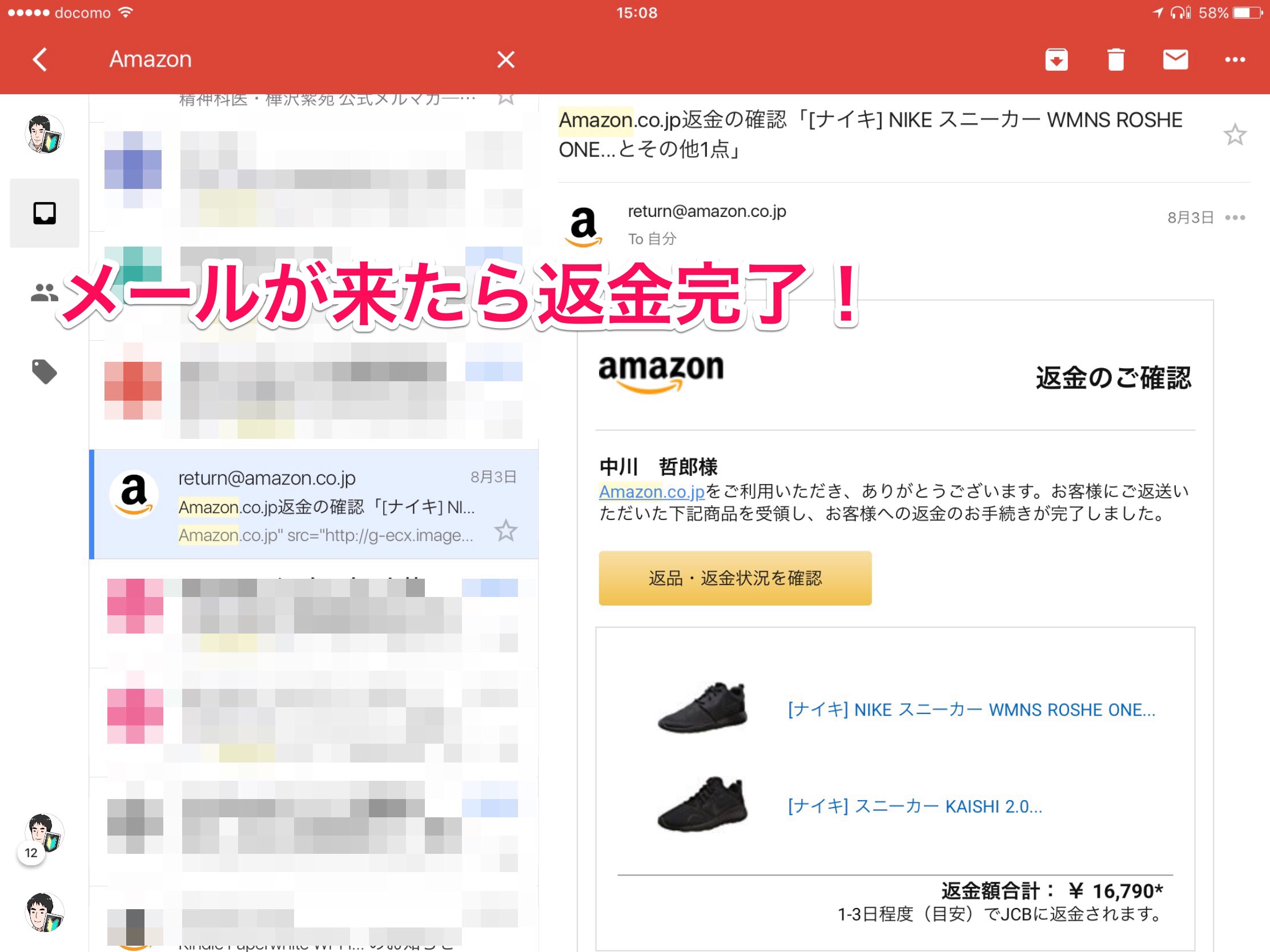Open message options dots beside 8月3日
Screen dimensions: 1270x952
click(x=1235, y=218)
